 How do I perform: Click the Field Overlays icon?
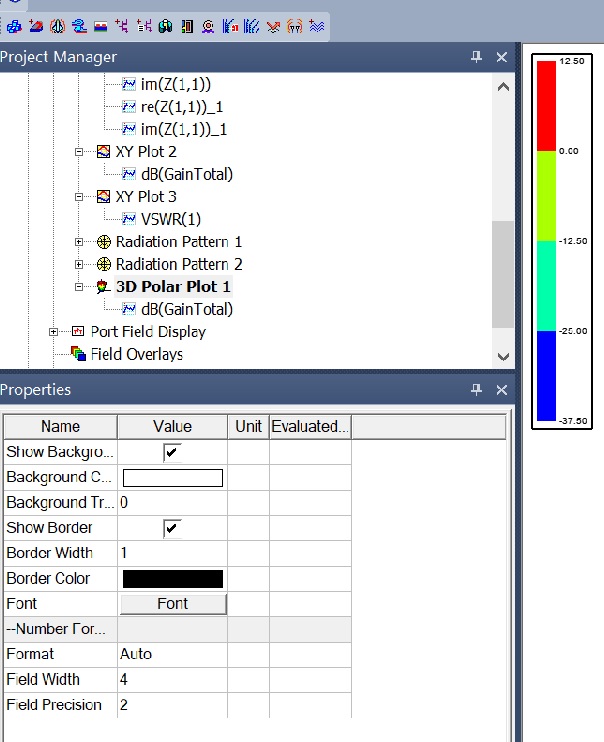coord(78,354)
